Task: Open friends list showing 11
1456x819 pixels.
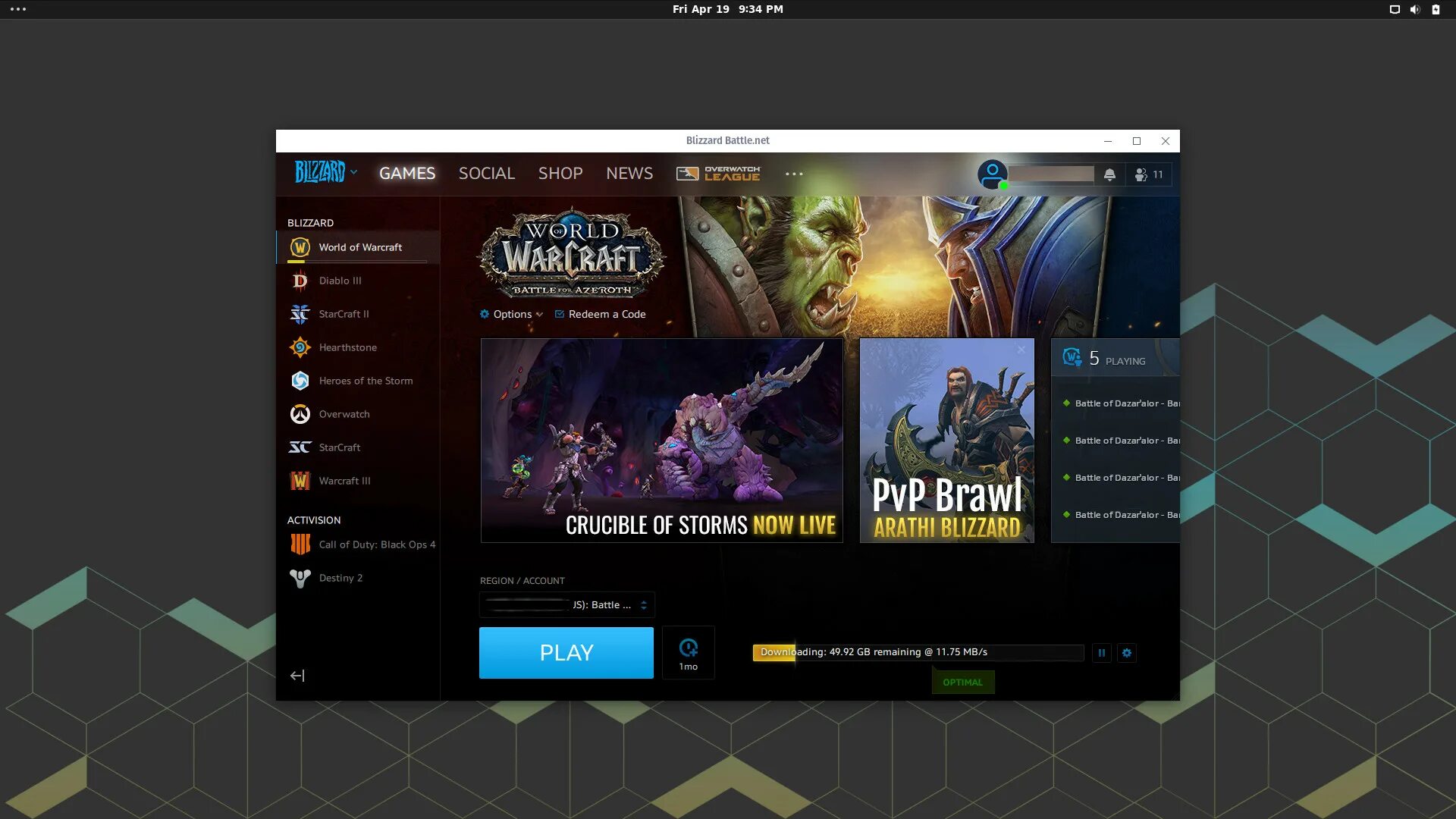Action: [1149, 174]
